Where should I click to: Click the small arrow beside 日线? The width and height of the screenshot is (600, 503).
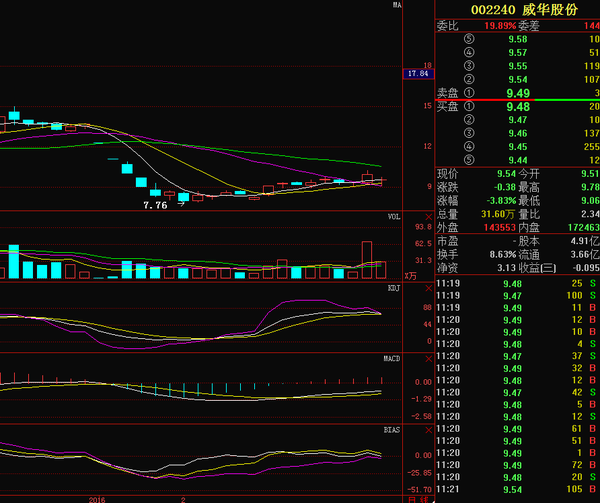pyautogui.click(x=432, y=500)
